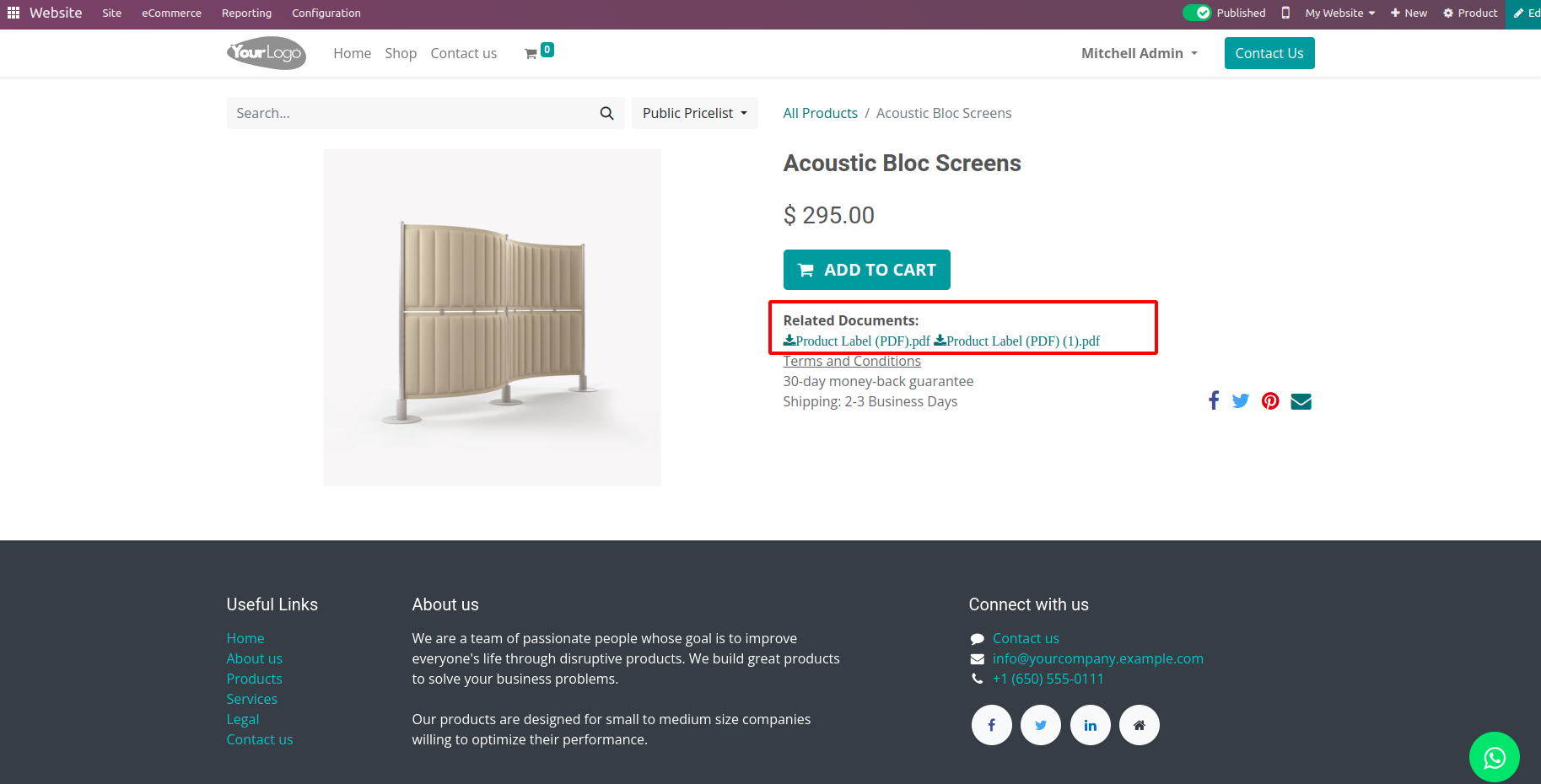Click into the product Search field
This screenshot has height=784, width=1541.
[x=412, y=113]
